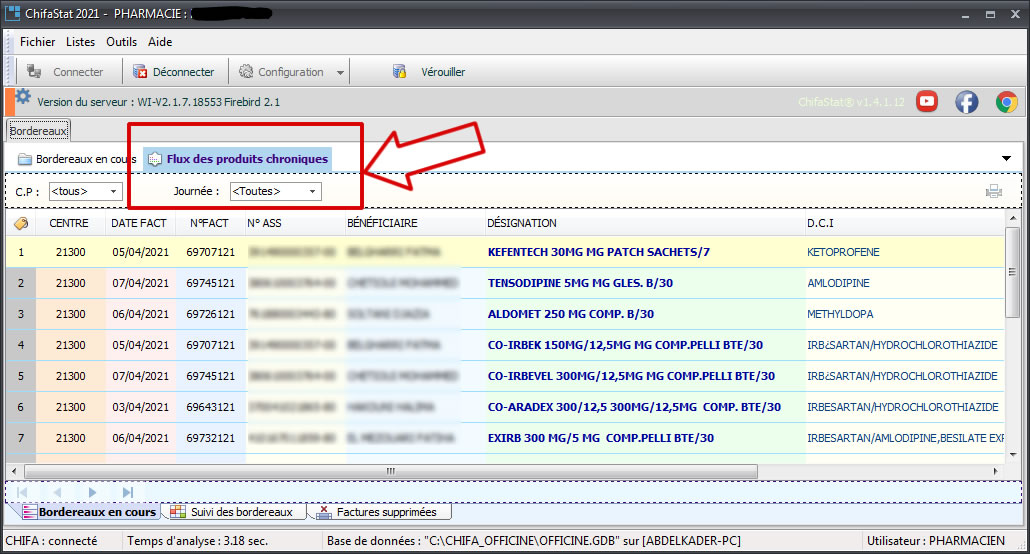Switch to Suivi des bordereaux tab
Viewport: 1030px width, 554px height.
click(231, 512)
